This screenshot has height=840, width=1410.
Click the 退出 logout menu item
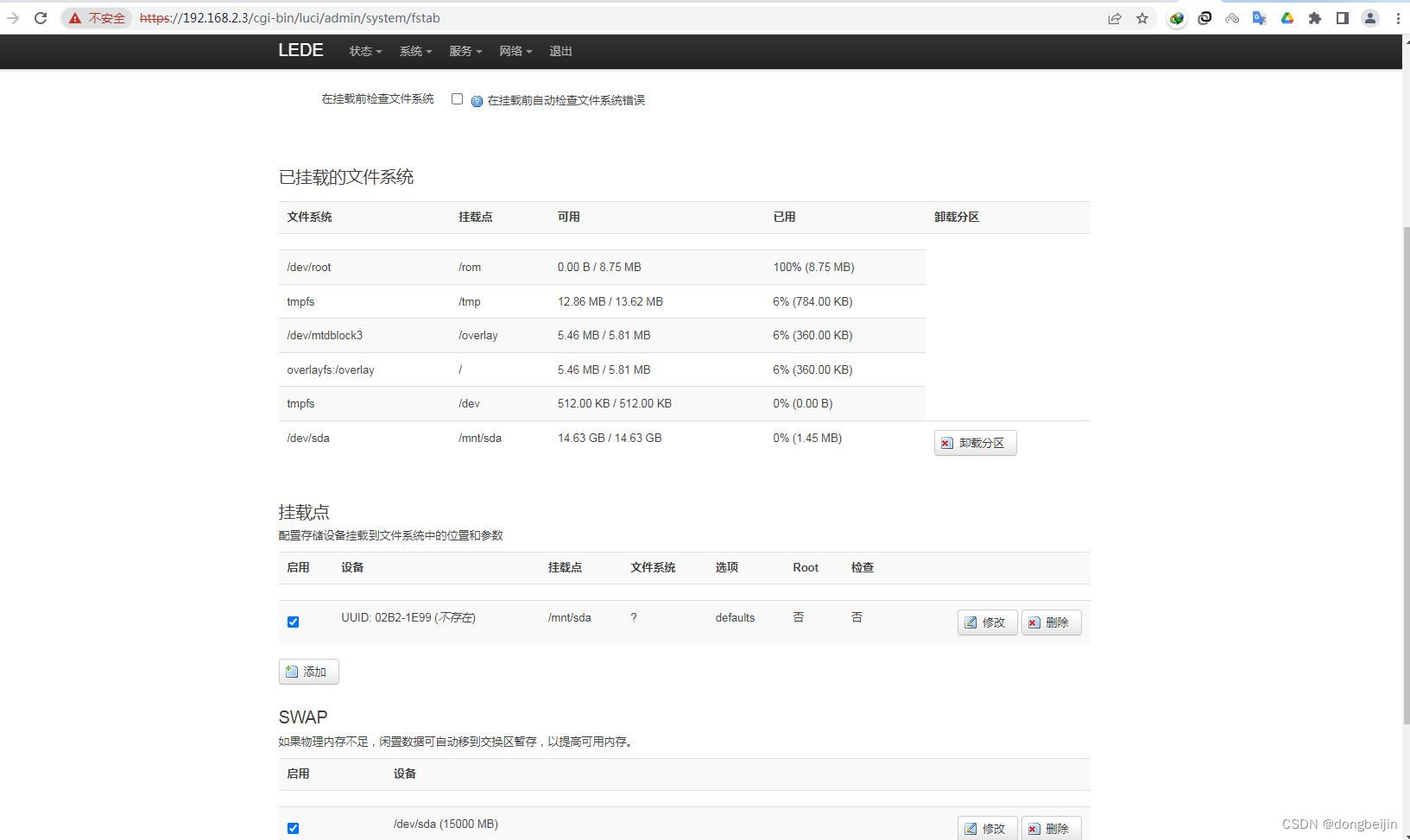(560, 51)
